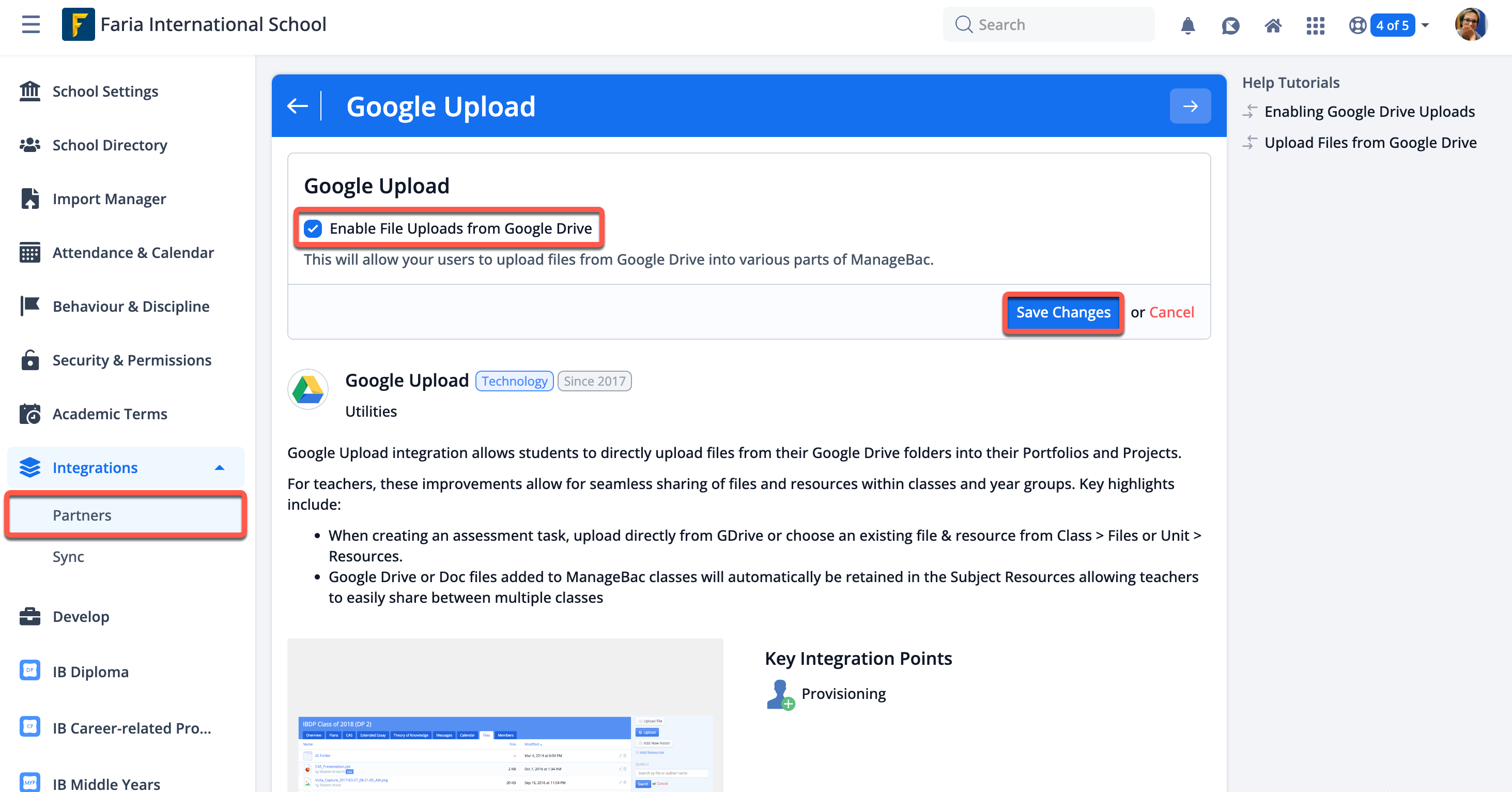Click into the Search field

click(1048, 25)
